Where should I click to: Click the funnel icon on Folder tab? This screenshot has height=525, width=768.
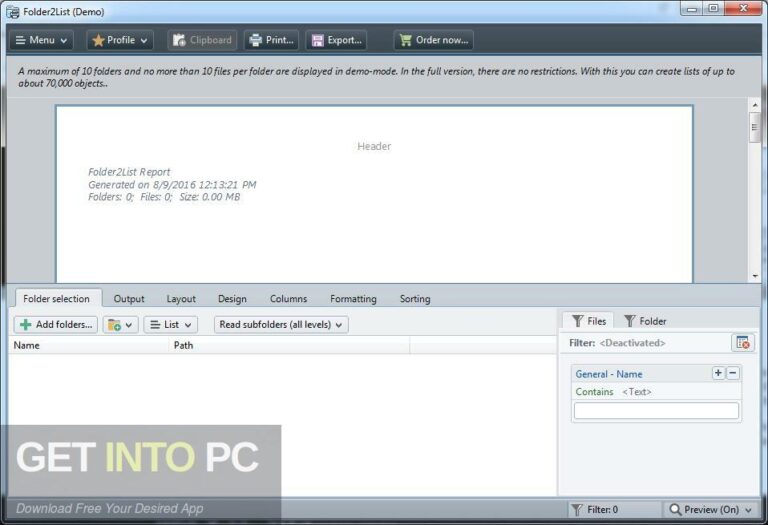[630, 321]
